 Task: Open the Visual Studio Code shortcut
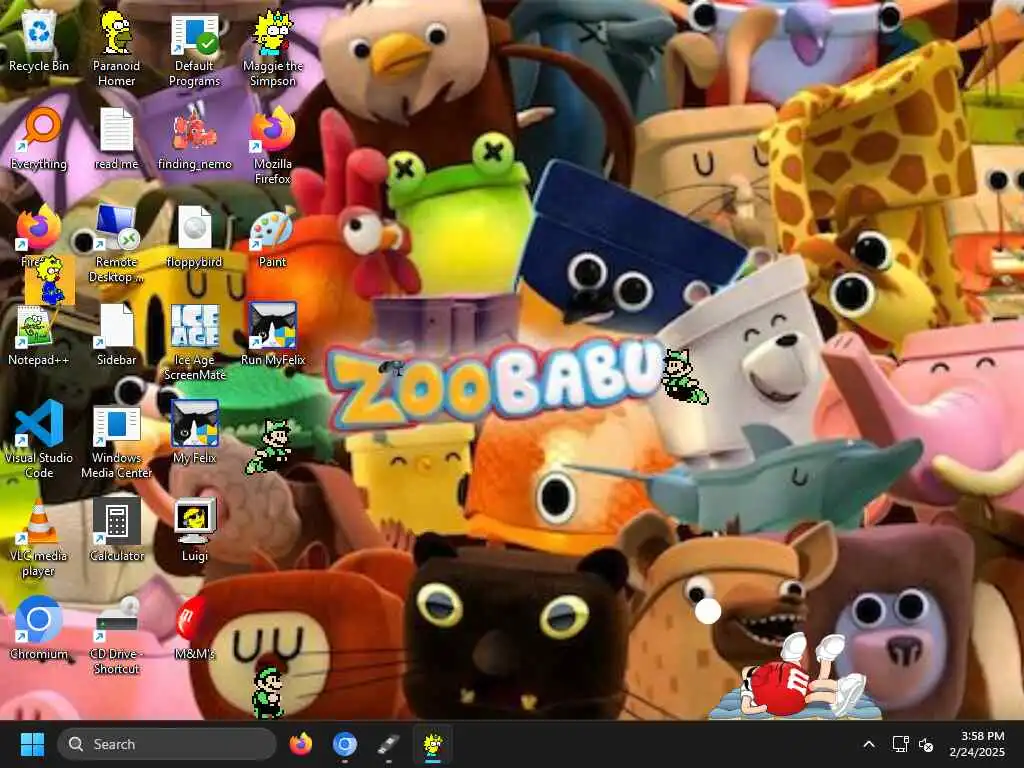pos(39,440)
